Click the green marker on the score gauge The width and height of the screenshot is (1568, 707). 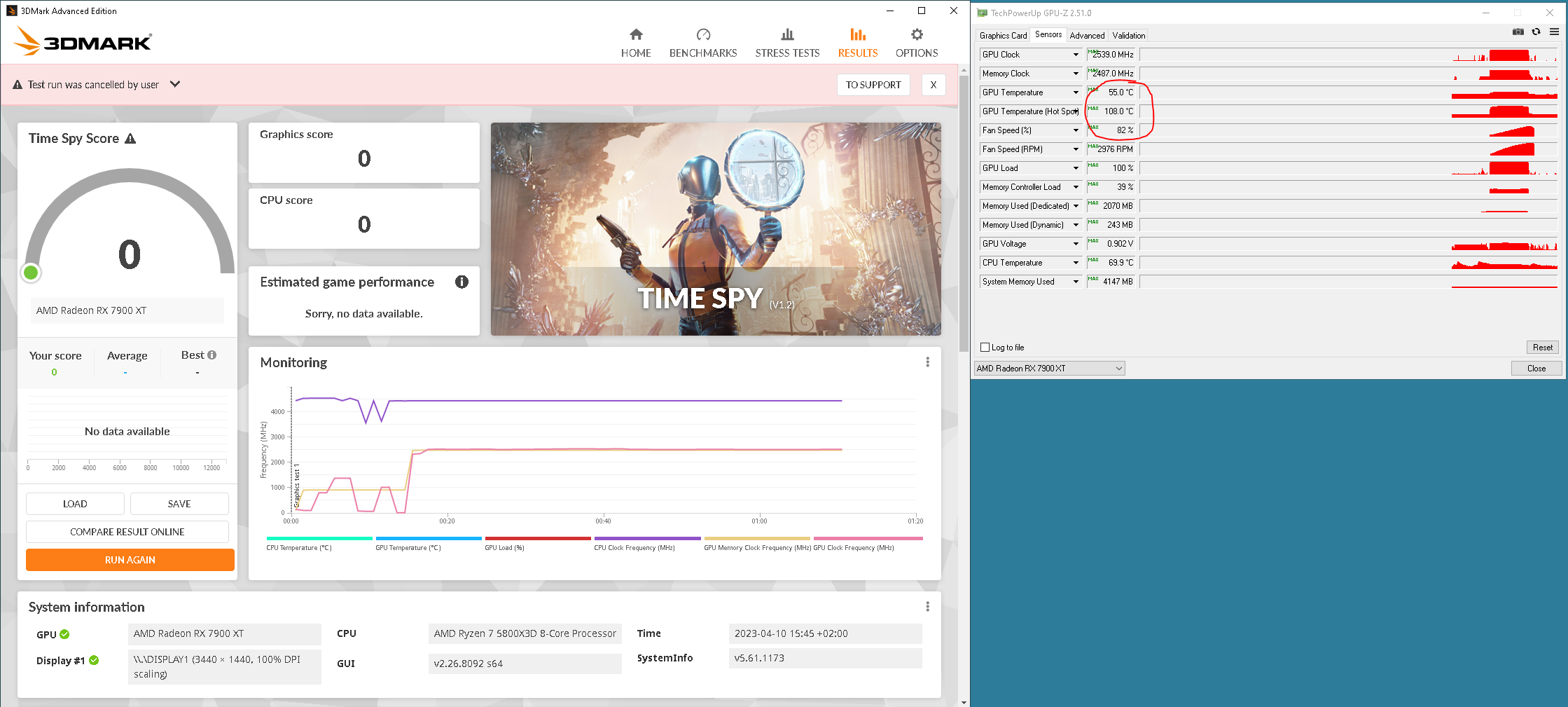[31, 273]
